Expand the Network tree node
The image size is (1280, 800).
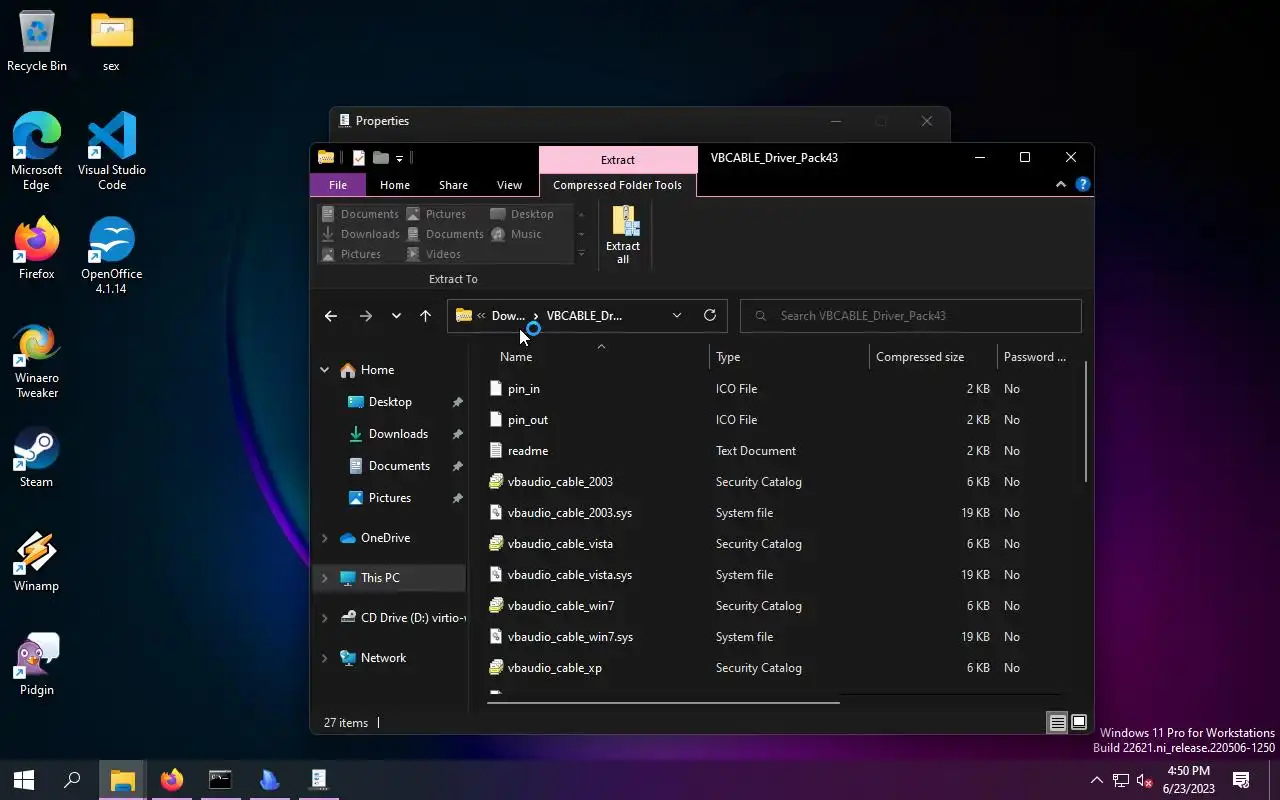pyautogui.click(x=324, y=658)
